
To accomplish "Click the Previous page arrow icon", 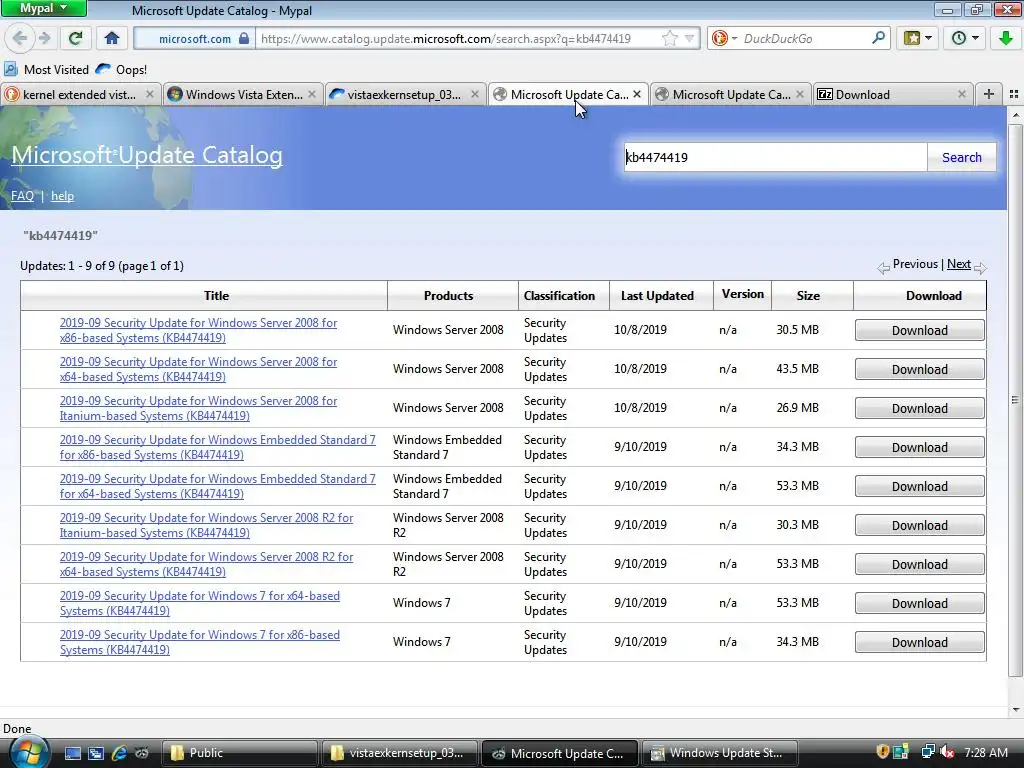I will 883,268.
